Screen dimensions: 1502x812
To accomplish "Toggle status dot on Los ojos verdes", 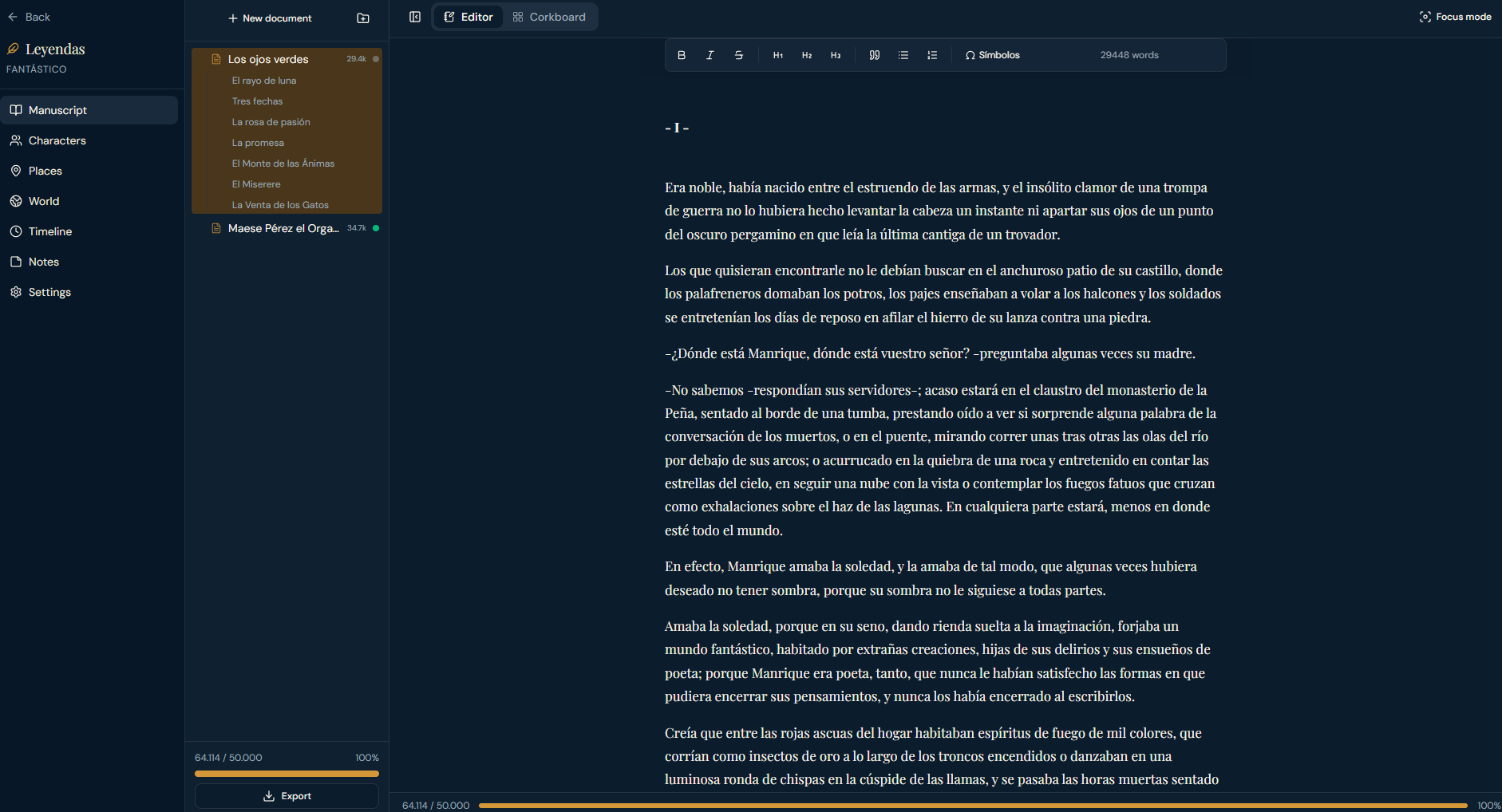I will 376,59.
